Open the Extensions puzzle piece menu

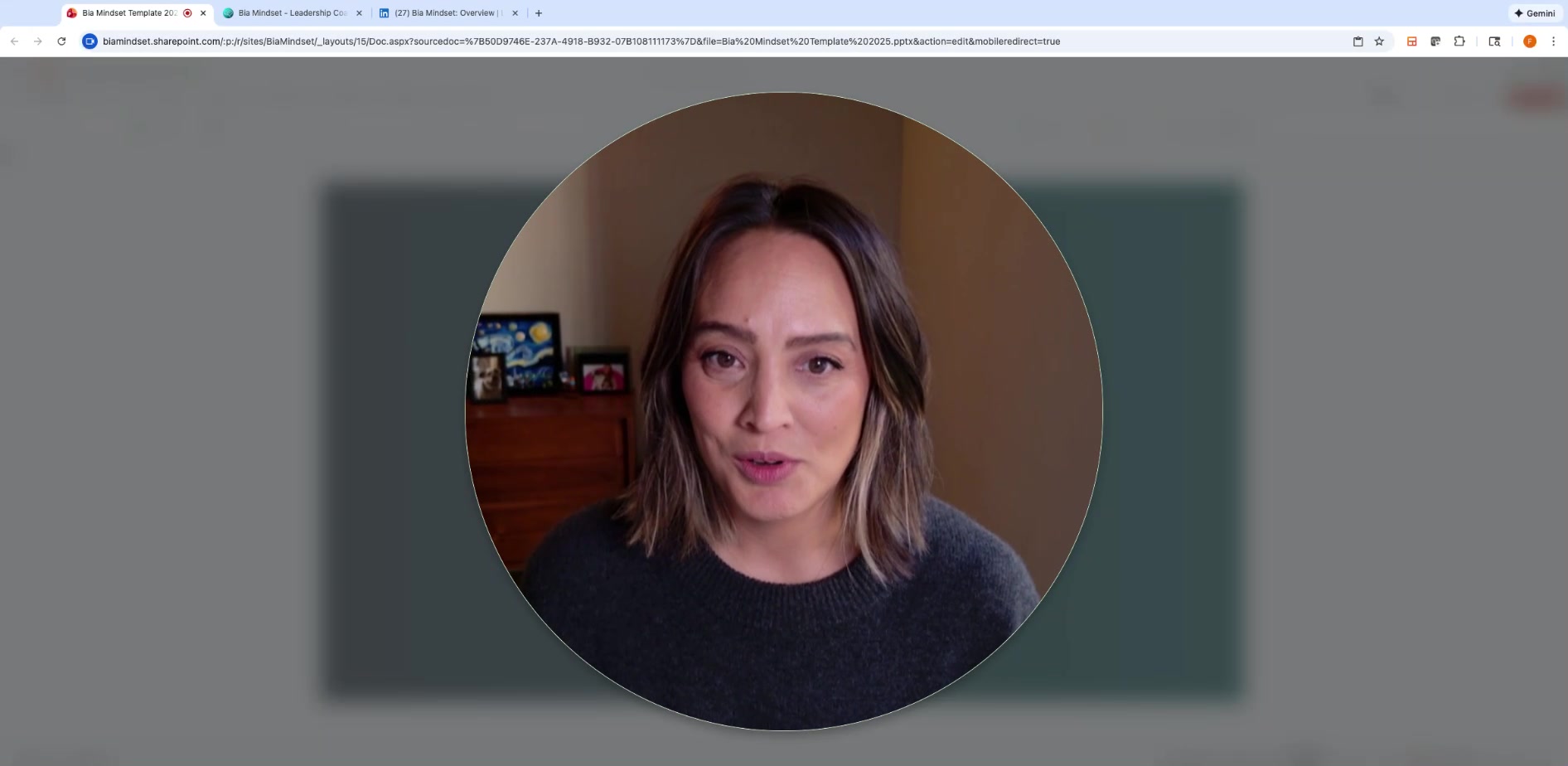1459,41
